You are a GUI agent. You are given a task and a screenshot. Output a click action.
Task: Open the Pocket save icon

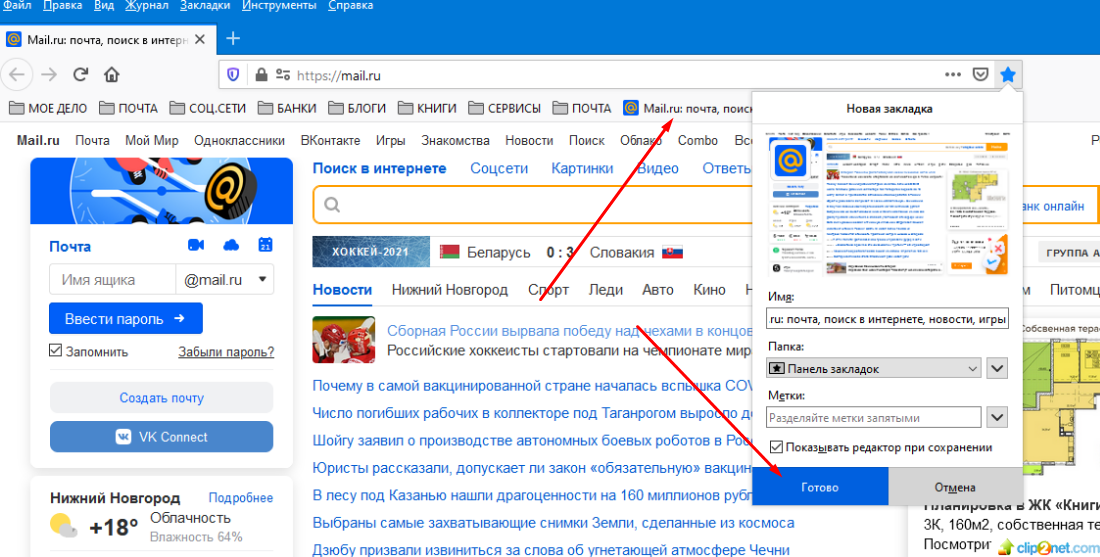point(981,74)
